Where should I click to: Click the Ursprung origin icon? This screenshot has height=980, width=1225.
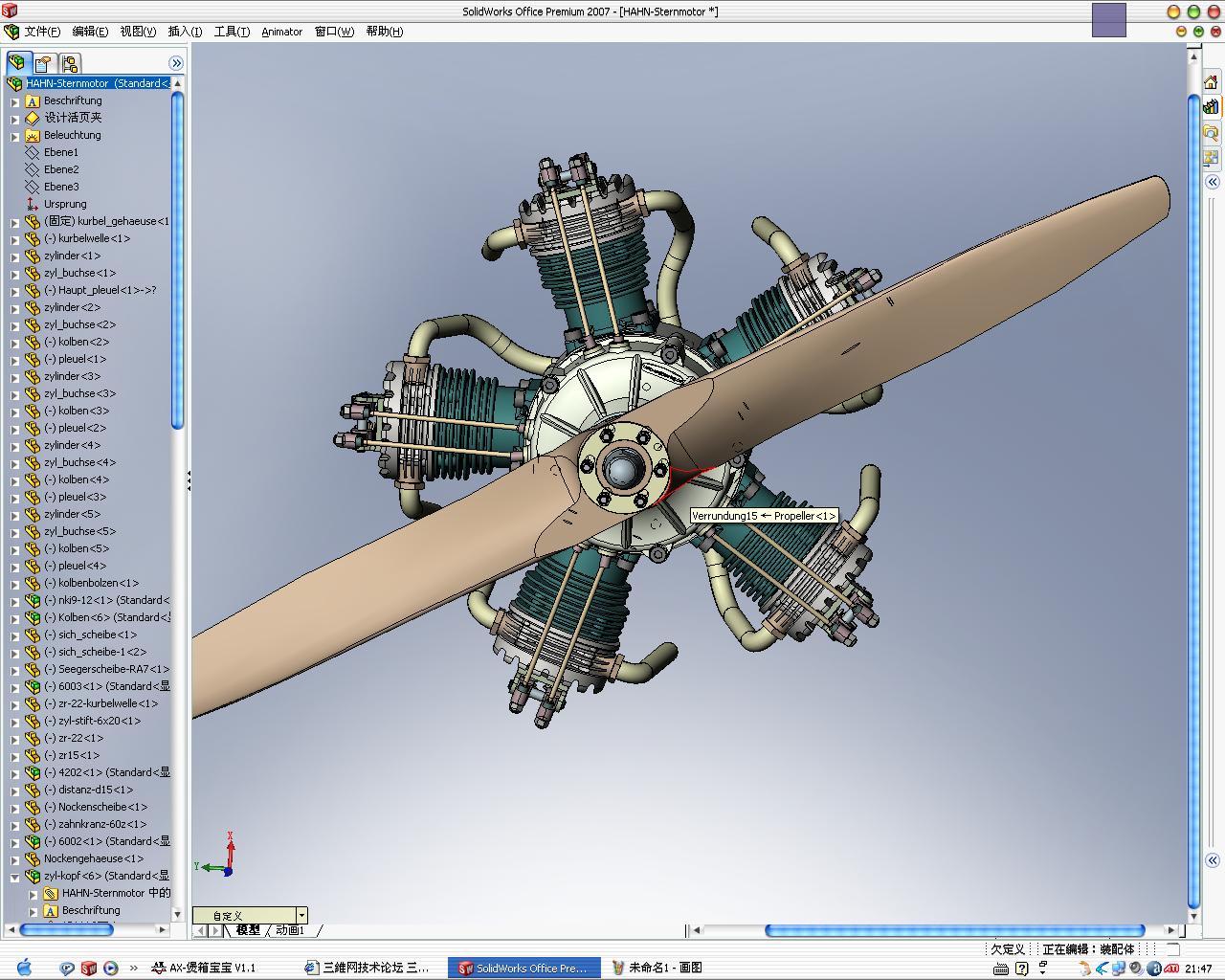[33, 204]
